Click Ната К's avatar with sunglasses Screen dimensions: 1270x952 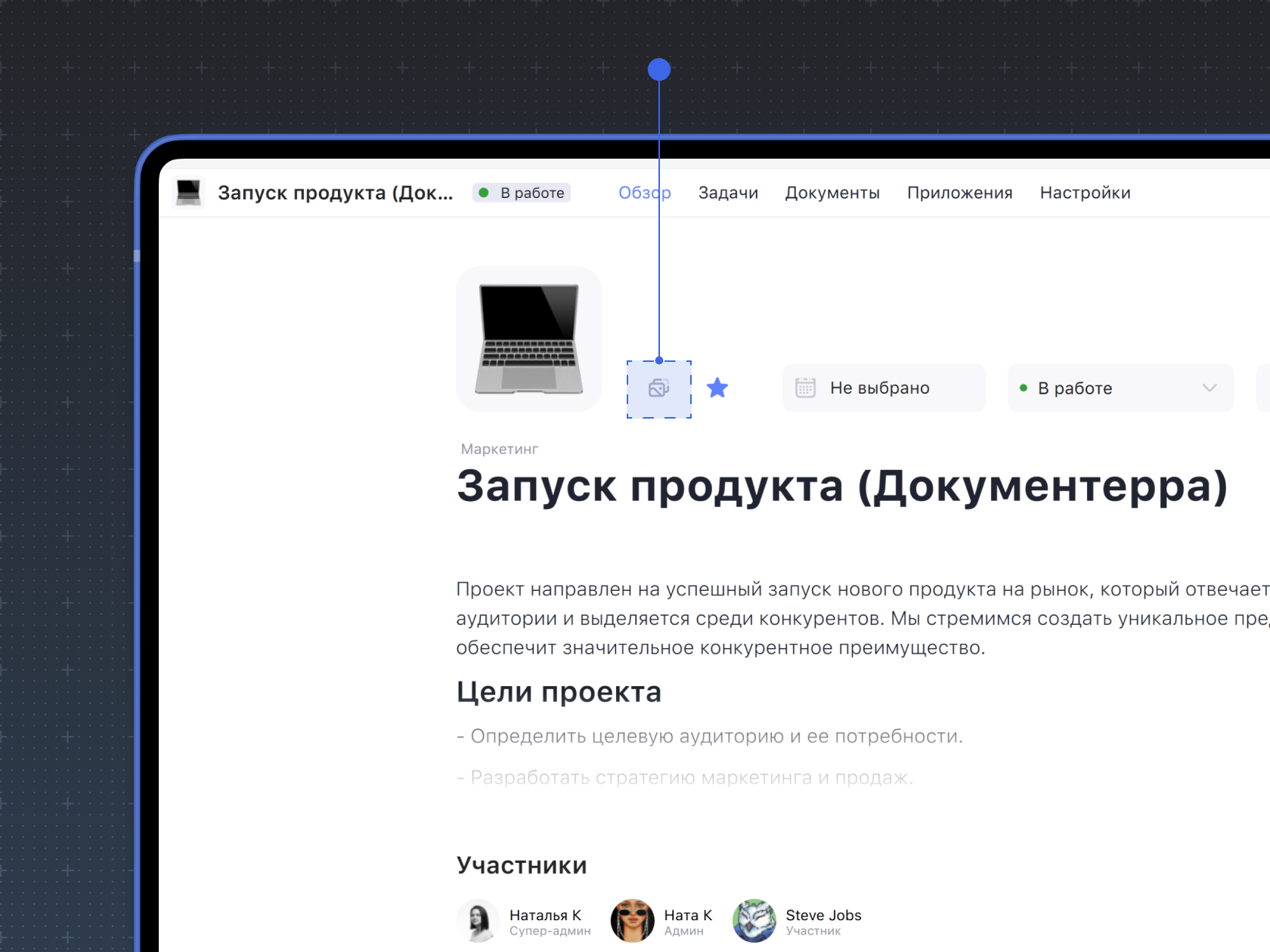click(632, 920)
